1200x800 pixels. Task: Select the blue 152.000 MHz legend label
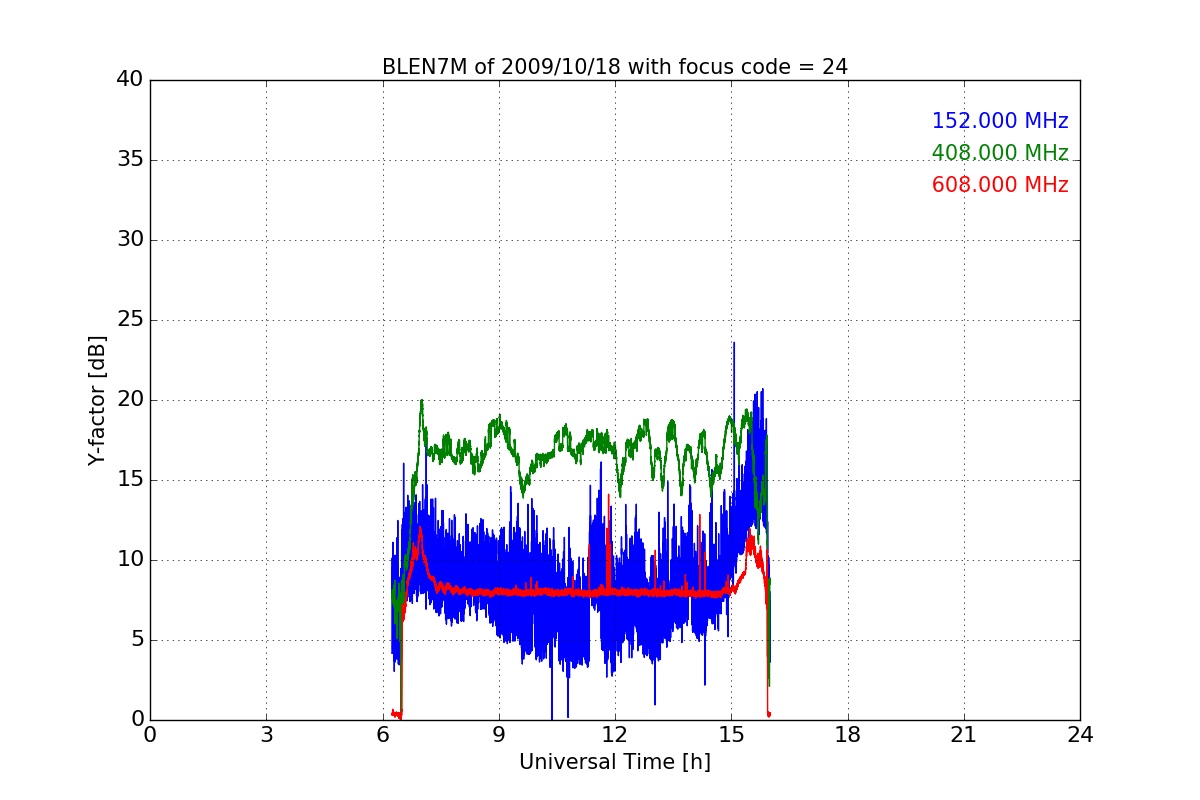point(1000,121)
